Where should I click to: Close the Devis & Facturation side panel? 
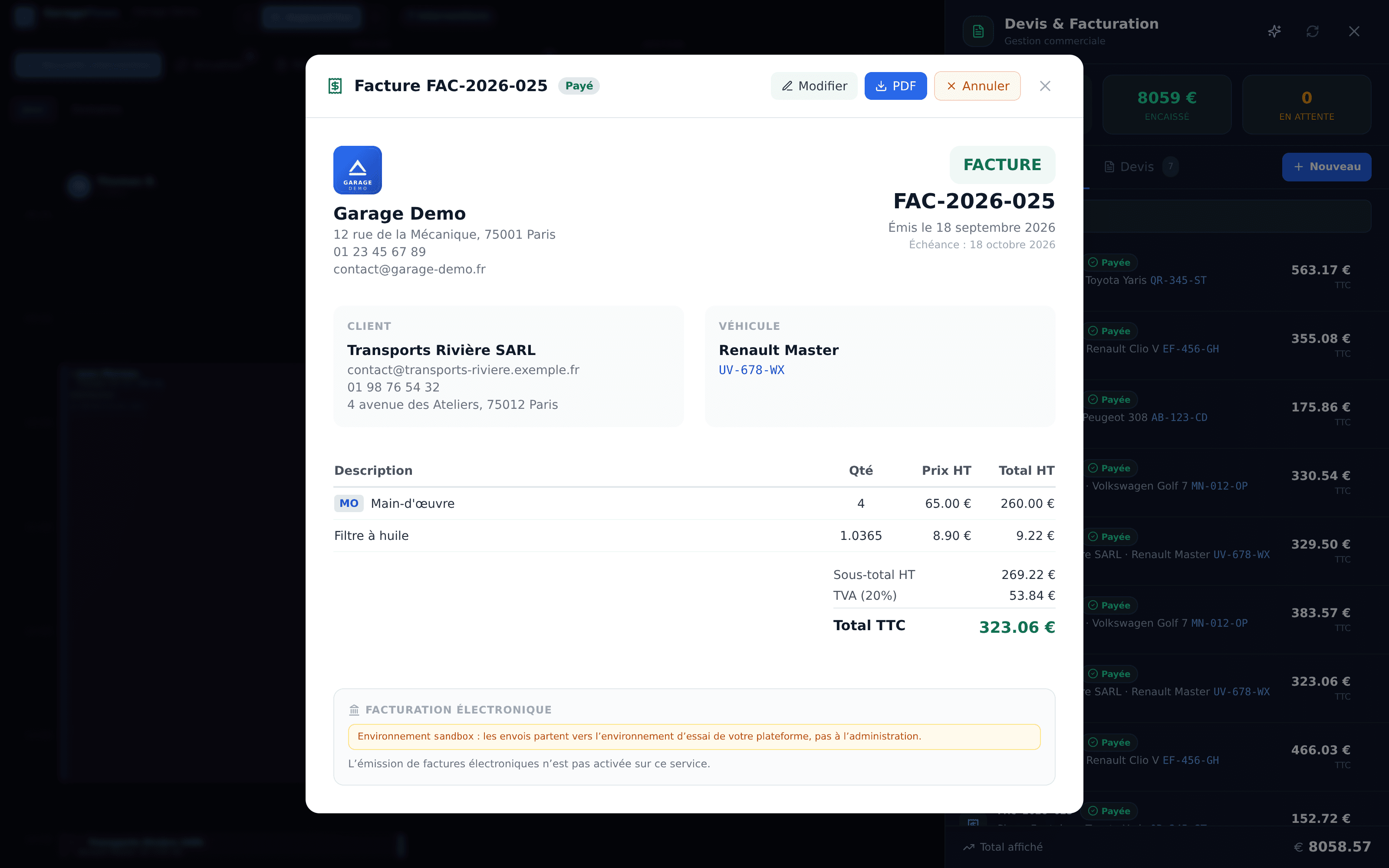1354,32
